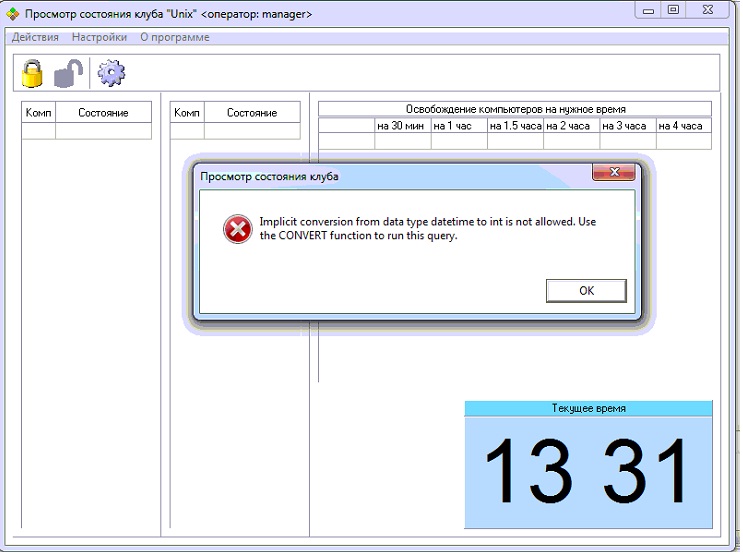Close the main club window
Viewport: 743px width, 554px height.
click(708, 10)
